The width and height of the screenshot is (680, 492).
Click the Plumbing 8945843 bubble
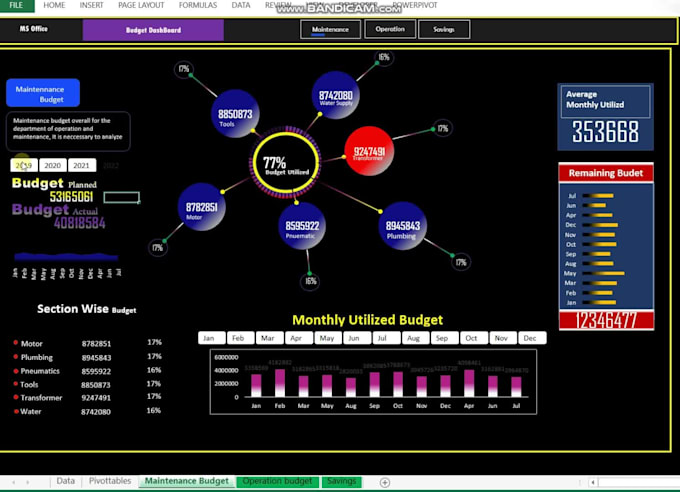(x=403, y=226)
